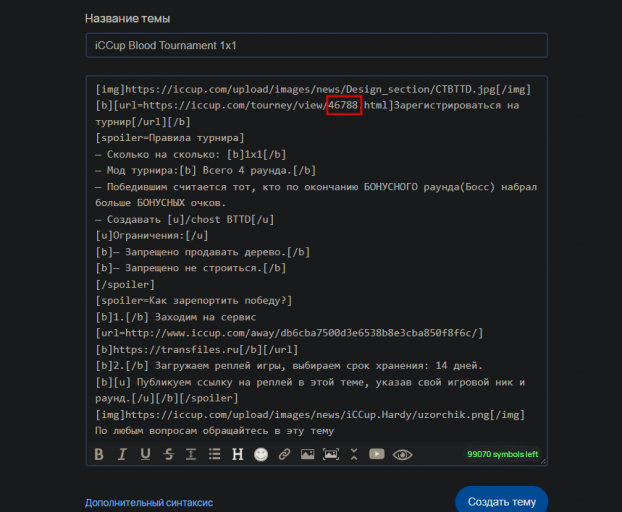The height and width of the screenshot is (512, 622).
Task: Click the '[b]https://transfiles.ru[/b][/url]' line
Action: tap(196, 350)
